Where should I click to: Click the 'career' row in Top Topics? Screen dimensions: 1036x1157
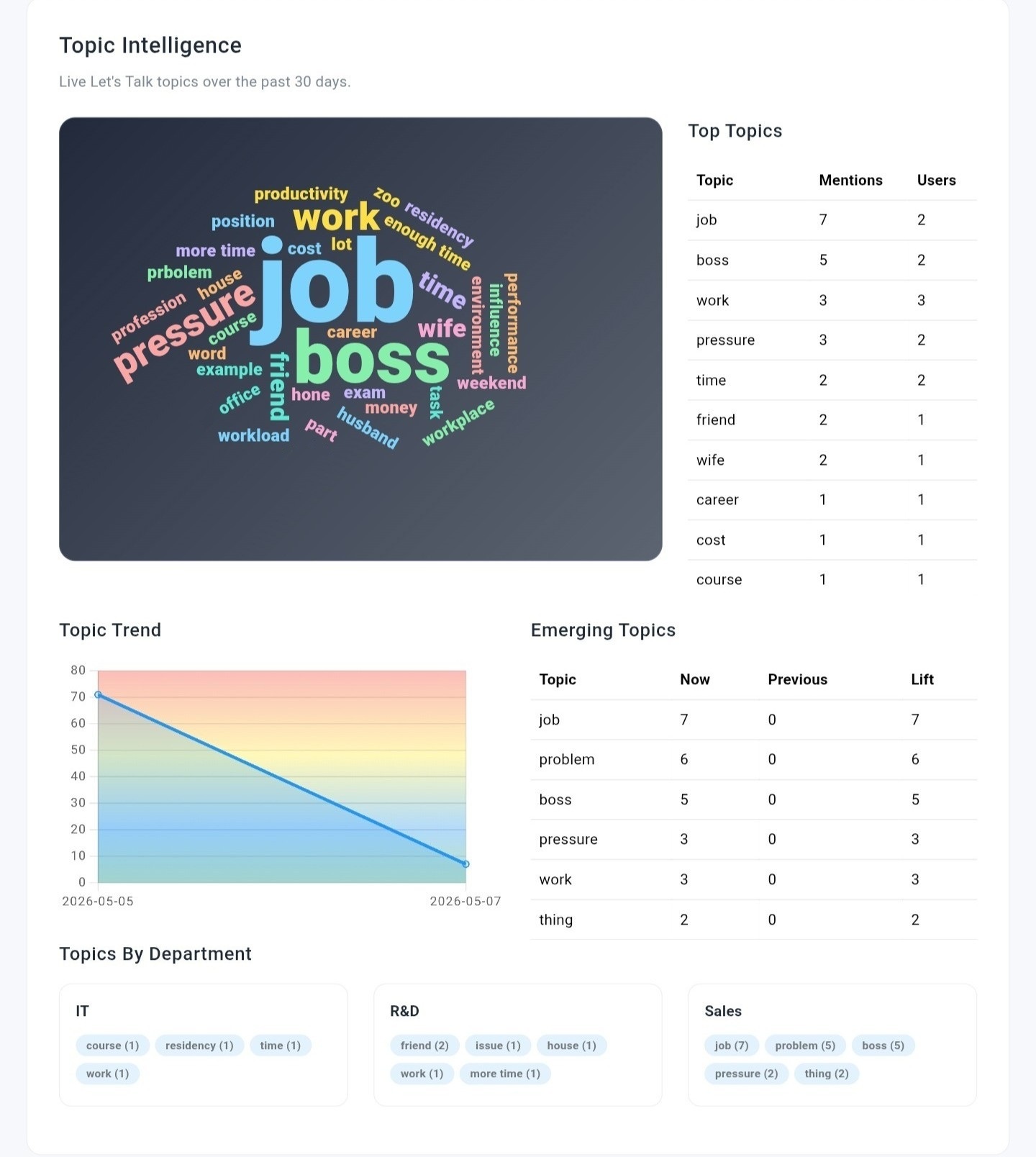[832, 500]
